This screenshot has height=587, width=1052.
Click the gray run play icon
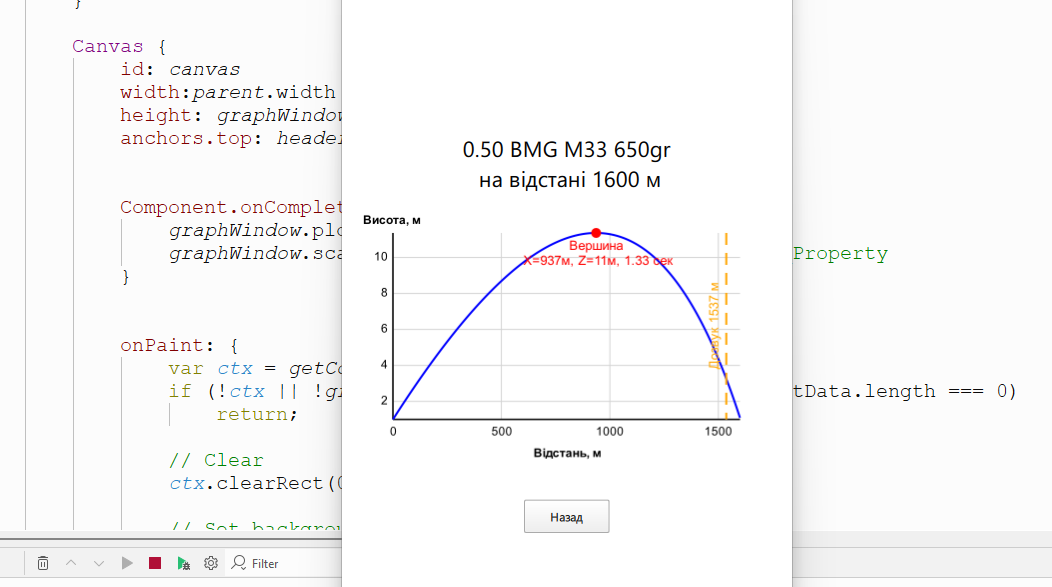[127, 563]
